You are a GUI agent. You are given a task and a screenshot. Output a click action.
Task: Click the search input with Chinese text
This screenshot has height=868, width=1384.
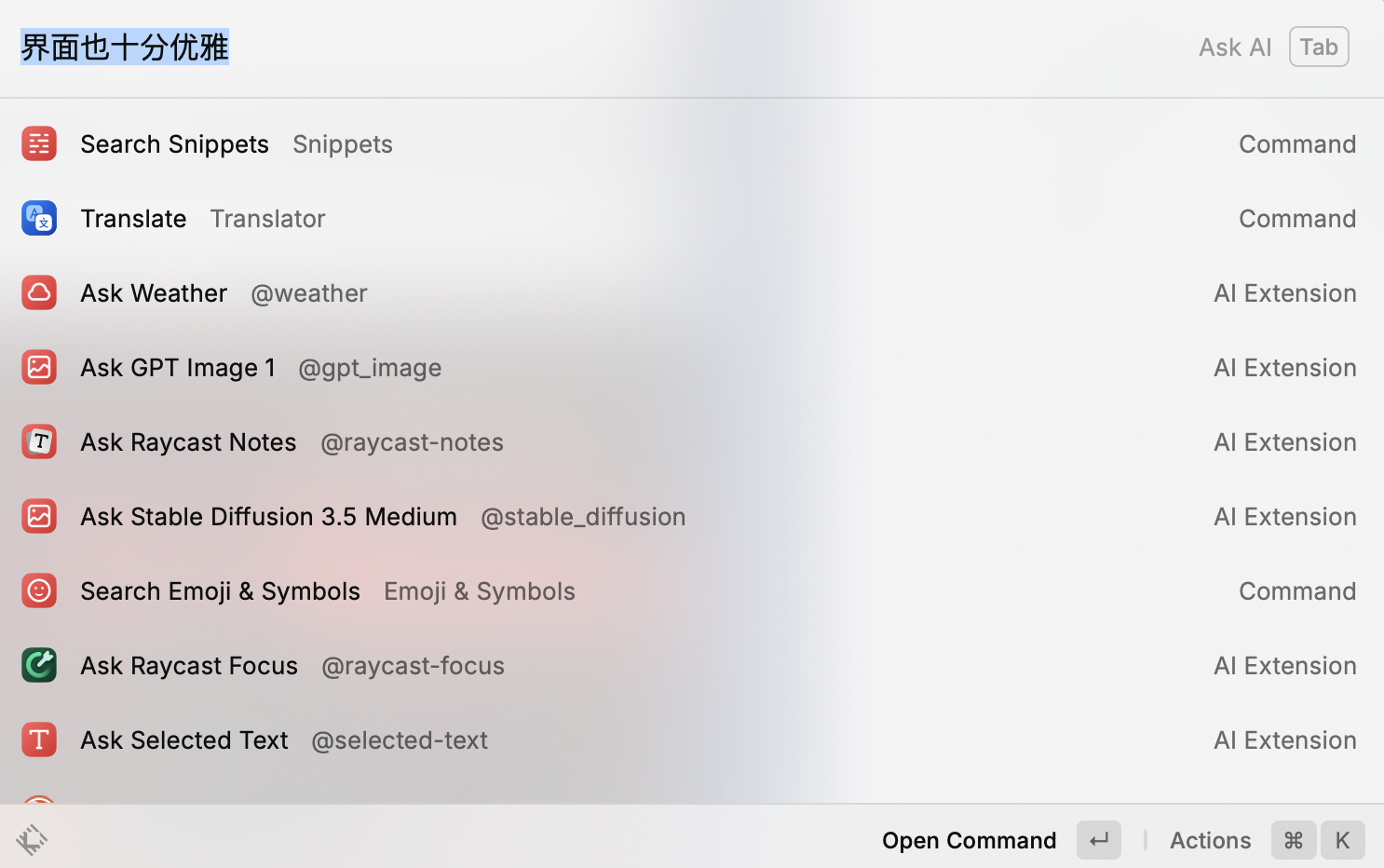559,47
